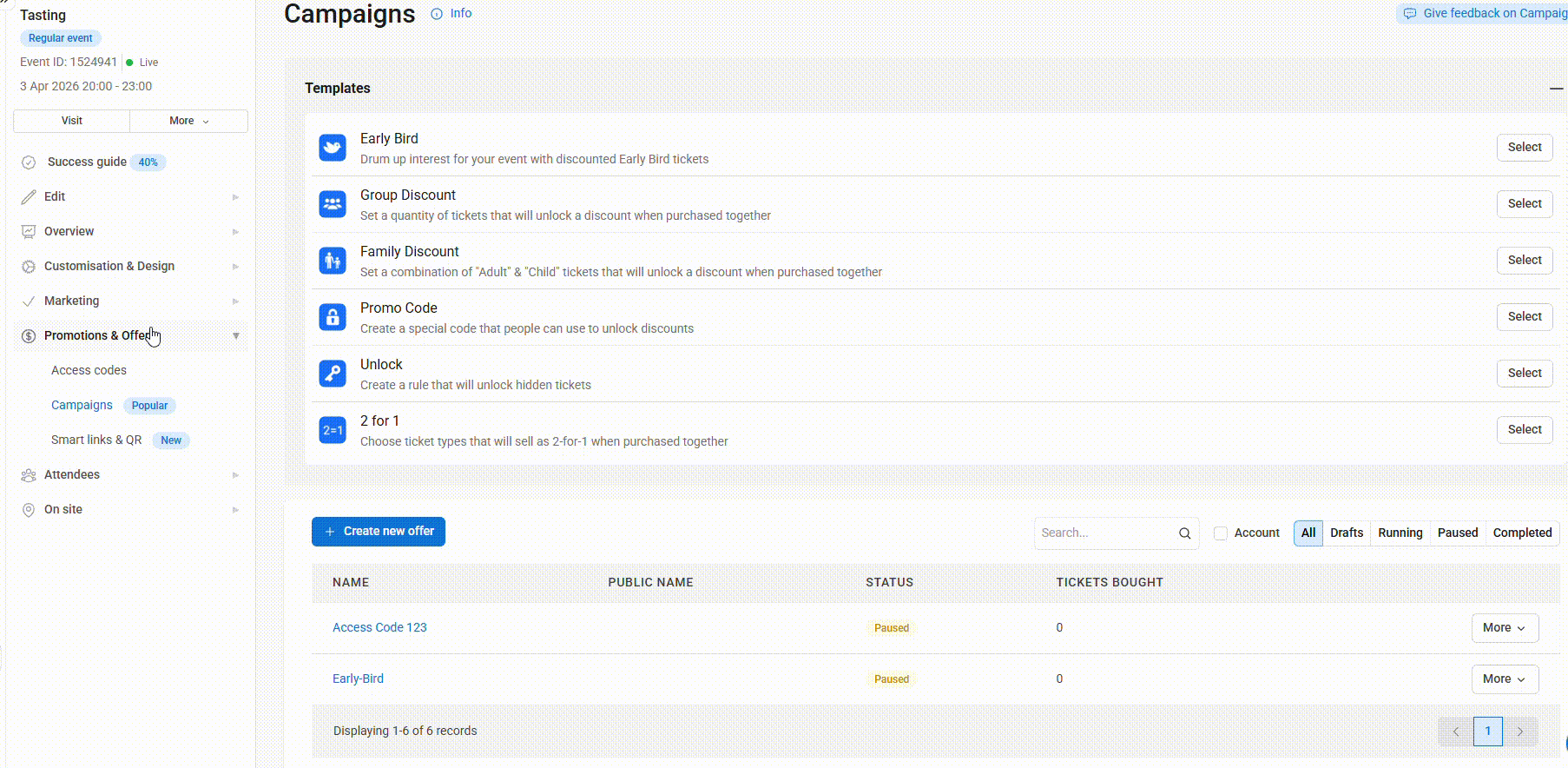The height and width of the screenshot is (768, 1568).
Task: Select the Unlock template
Action: (1525, 374)
